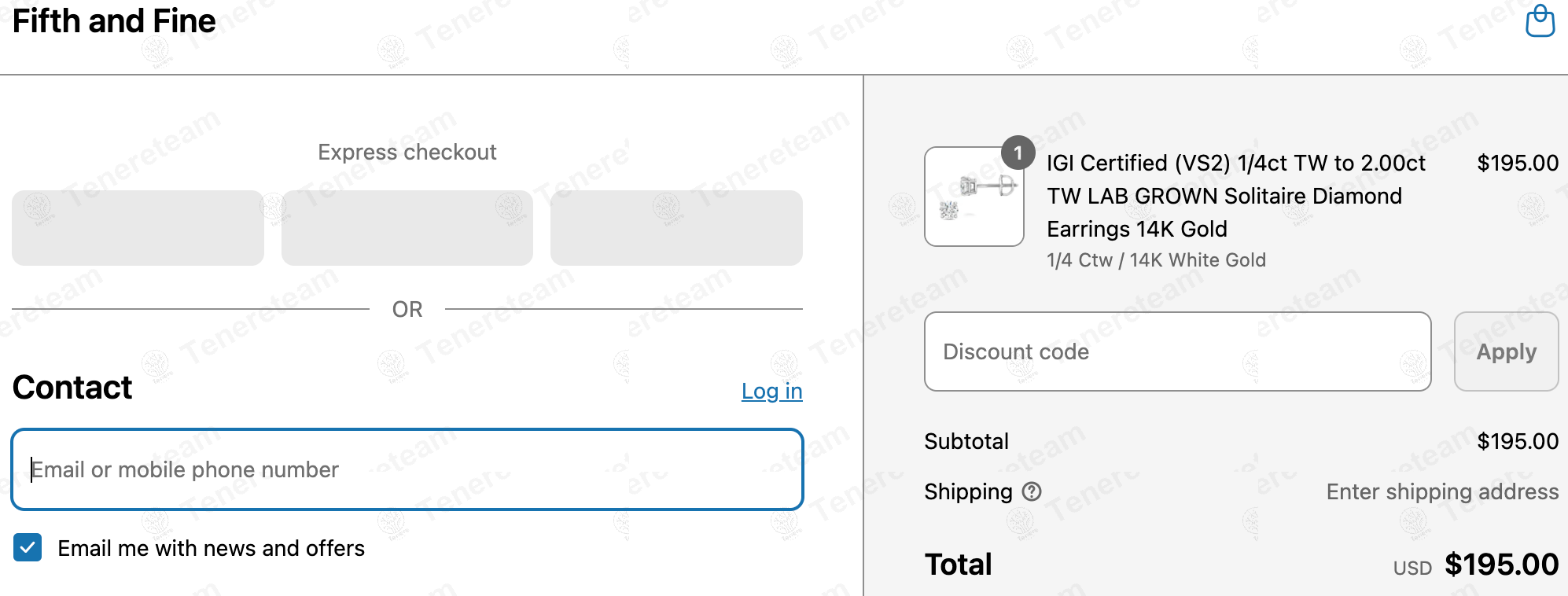The height and width of the screenshot is (596, 1568).
Task: Click the third express checkout button
Action: click(676, 228)
